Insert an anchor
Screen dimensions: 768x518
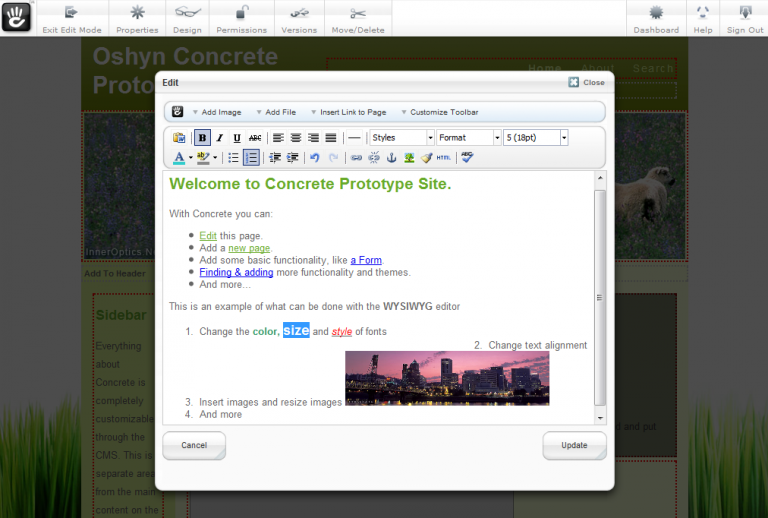click(391, 158)
